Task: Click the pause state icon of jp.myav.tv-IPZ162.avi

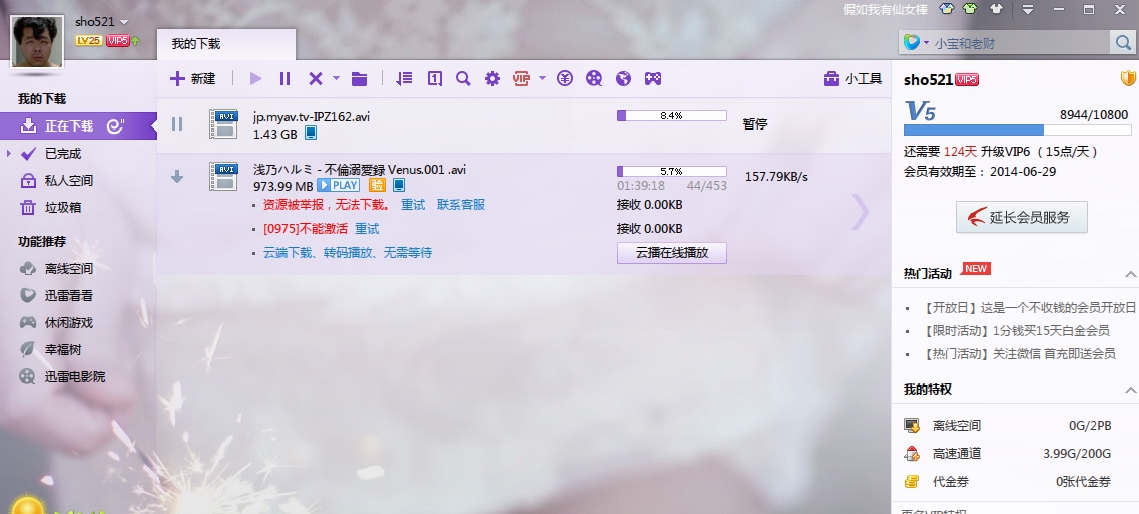Action: tap(177, 124)
